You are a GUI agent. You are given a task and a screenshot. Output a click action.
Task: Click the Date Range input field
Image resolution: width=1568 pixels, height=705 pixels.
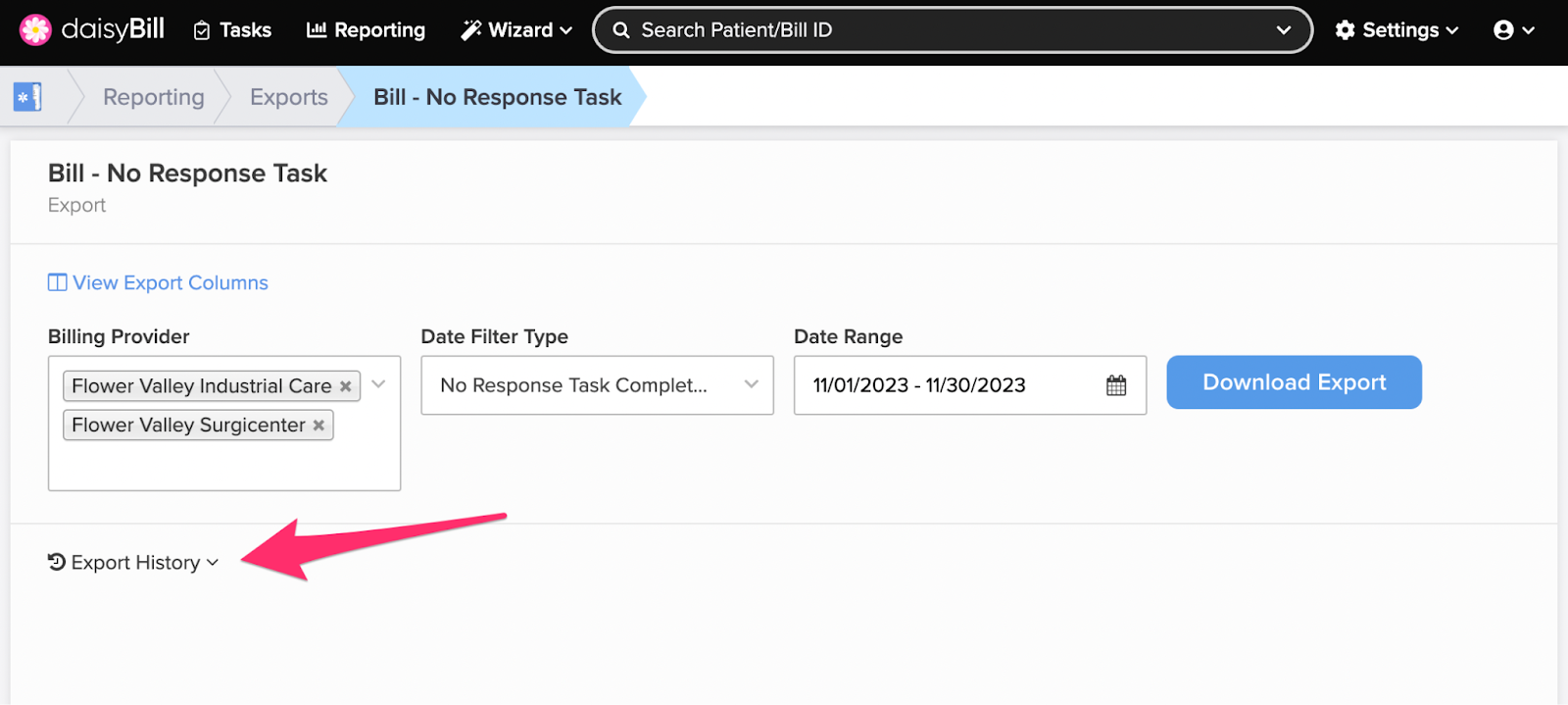point(969,385)
